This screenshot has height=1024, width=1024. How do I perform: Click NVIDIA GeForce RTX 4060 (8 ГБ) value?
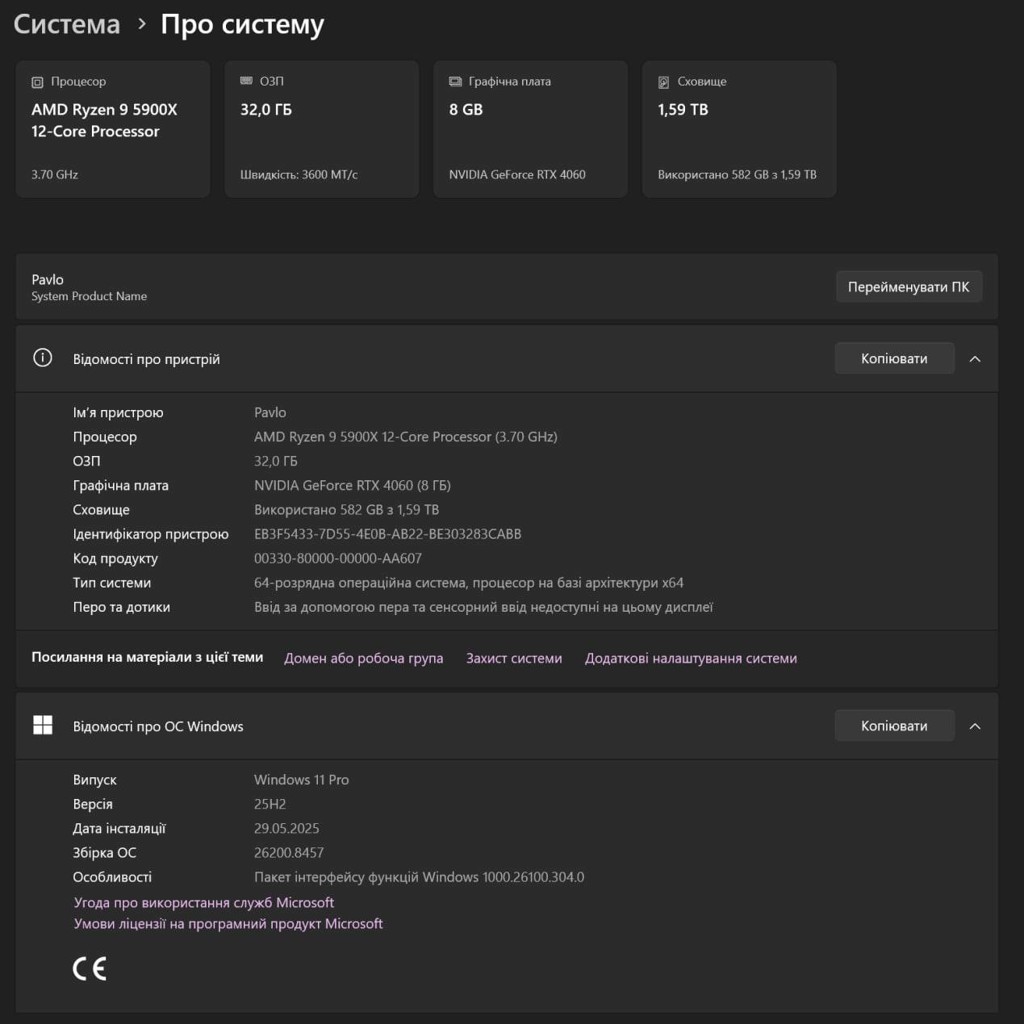tap(352, 485)
